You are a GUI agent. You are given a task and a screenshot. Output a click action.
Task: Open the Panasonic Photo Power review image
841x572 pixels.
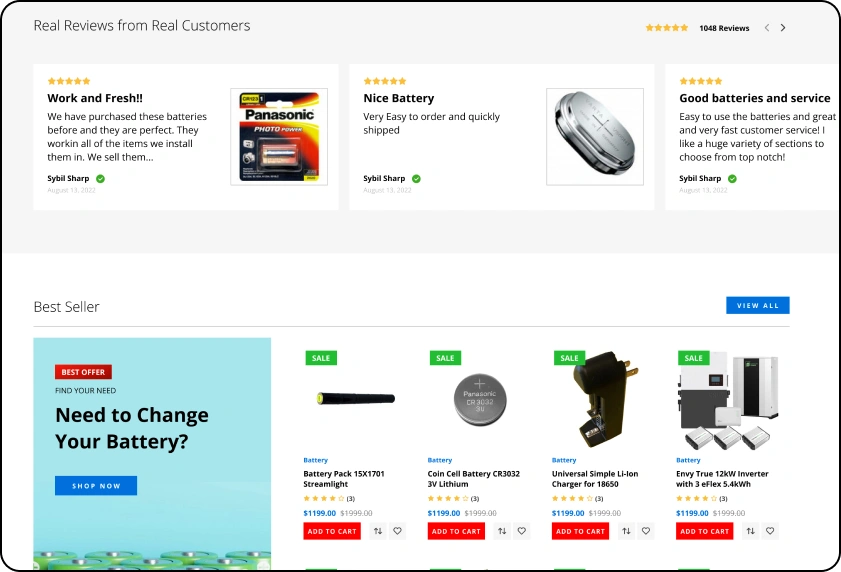click(x=279, y=137)
